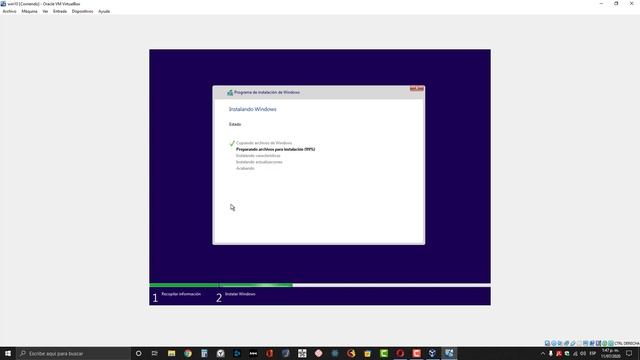Click the taskbar search box 'Escribe aquí para buscar'
Image resolution: width=640 pixels, height=360 pixels.
point(73,353)
